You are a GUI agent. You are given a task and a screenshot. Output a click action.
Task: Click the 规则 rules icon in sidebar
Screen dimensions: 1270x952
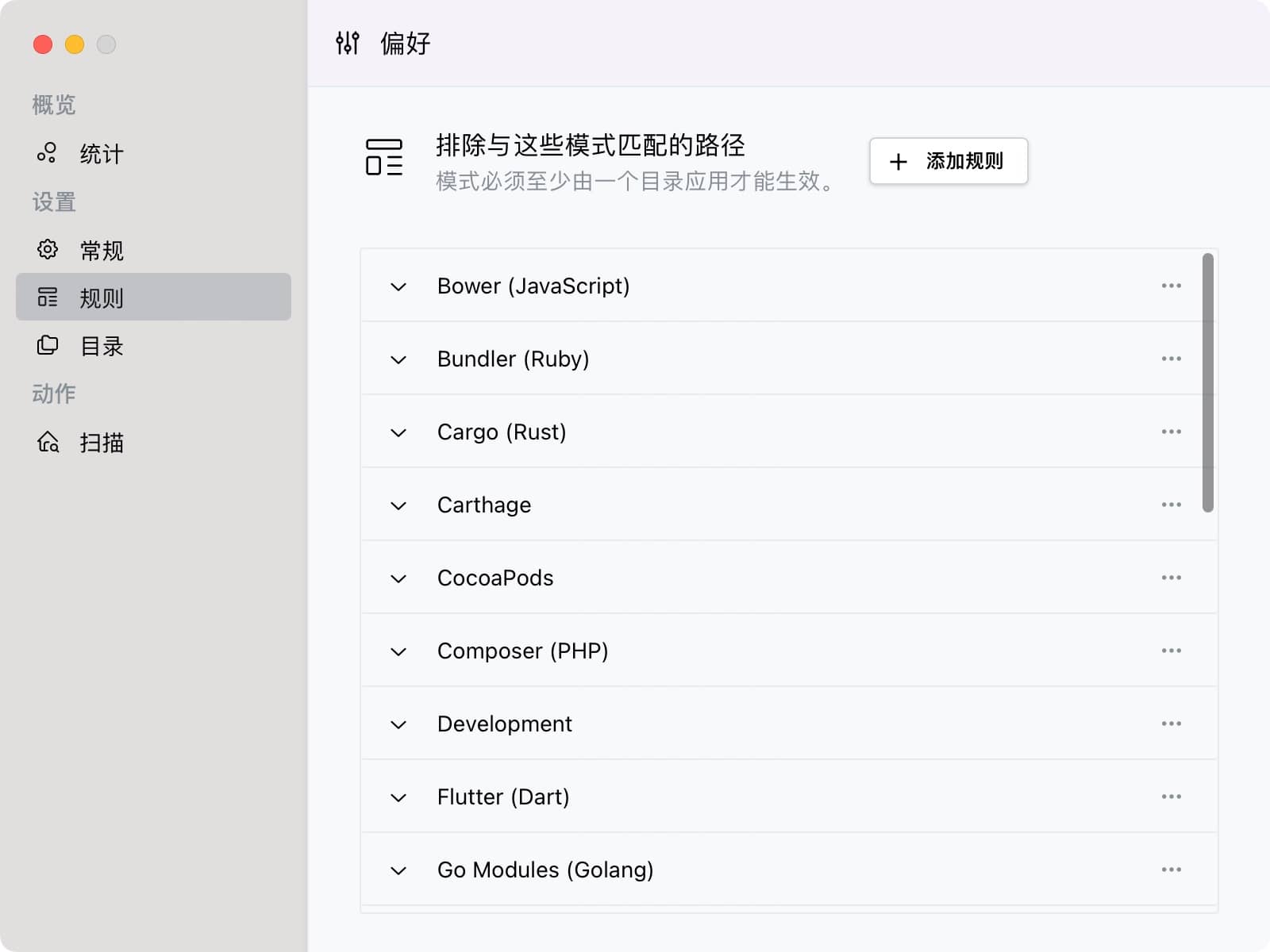[x=48, y=297]
